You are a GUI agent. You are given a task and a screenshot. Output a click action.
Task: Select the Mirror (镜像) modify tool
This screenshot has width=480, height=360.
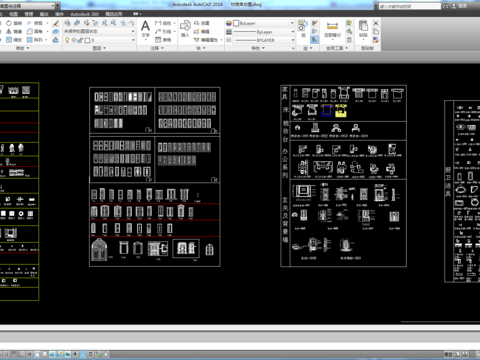click(14, 31)
